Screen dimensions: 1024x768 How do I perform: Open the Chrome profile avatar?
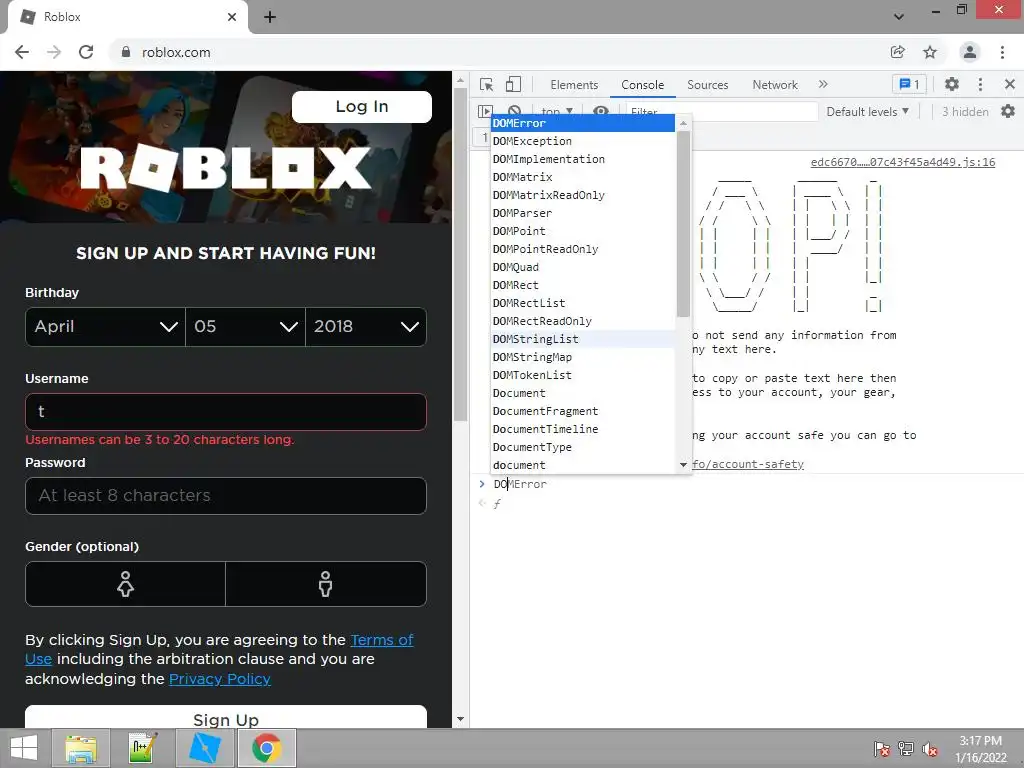click(970, 52)
